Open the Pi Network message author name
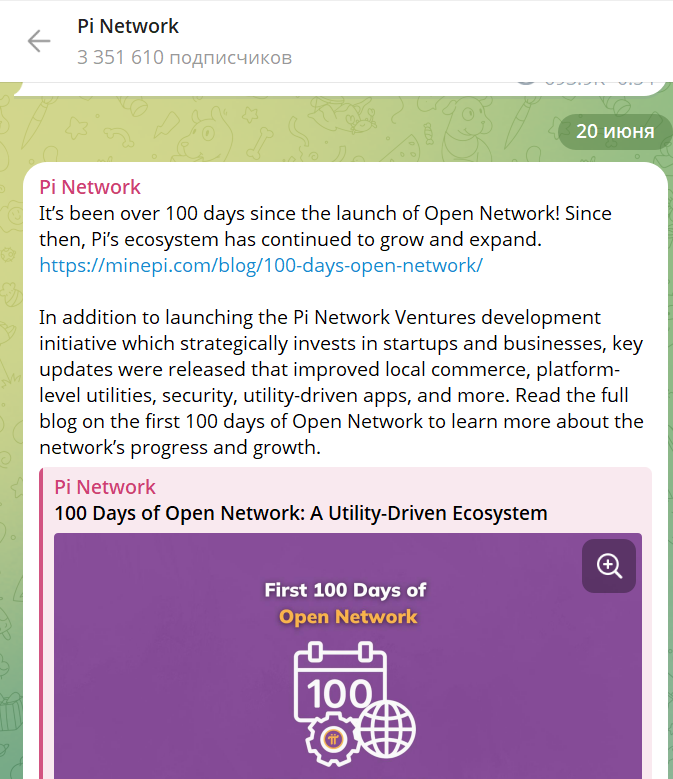The image size is (673, 779). [90, 187]
